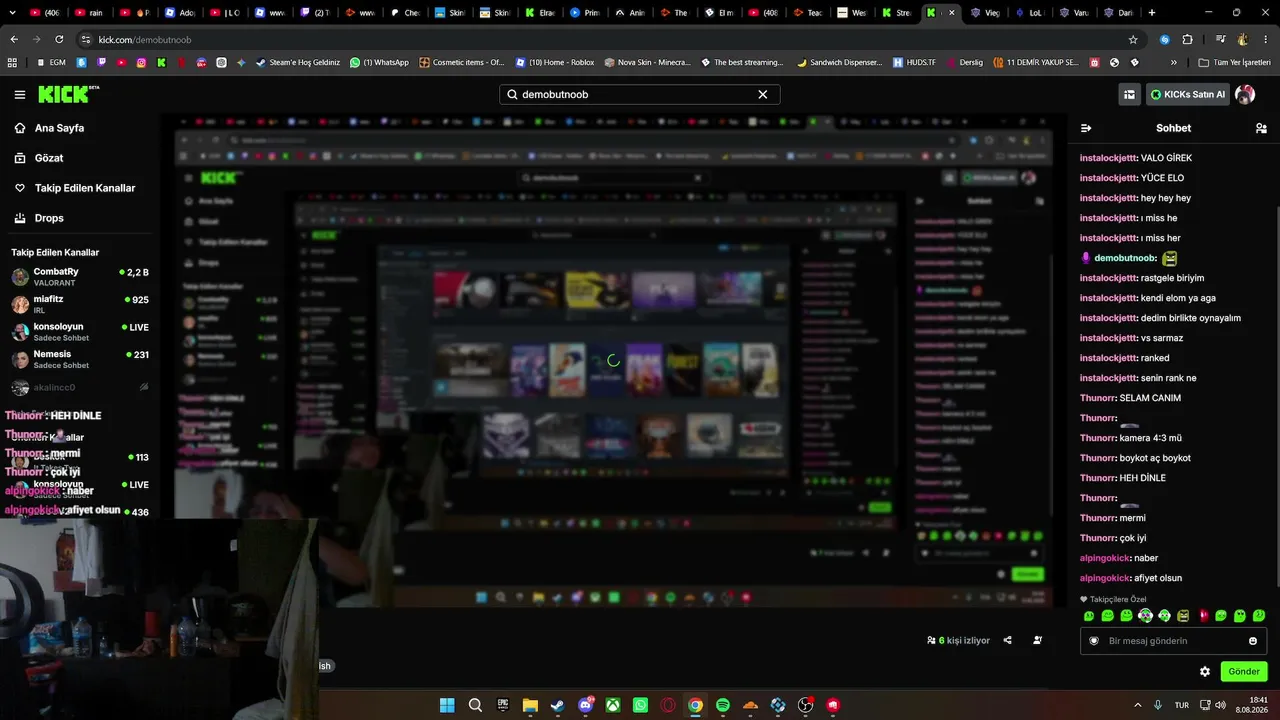Open a new browser tab
The image size is (1280, 720).
click(x=1152, y=13)
